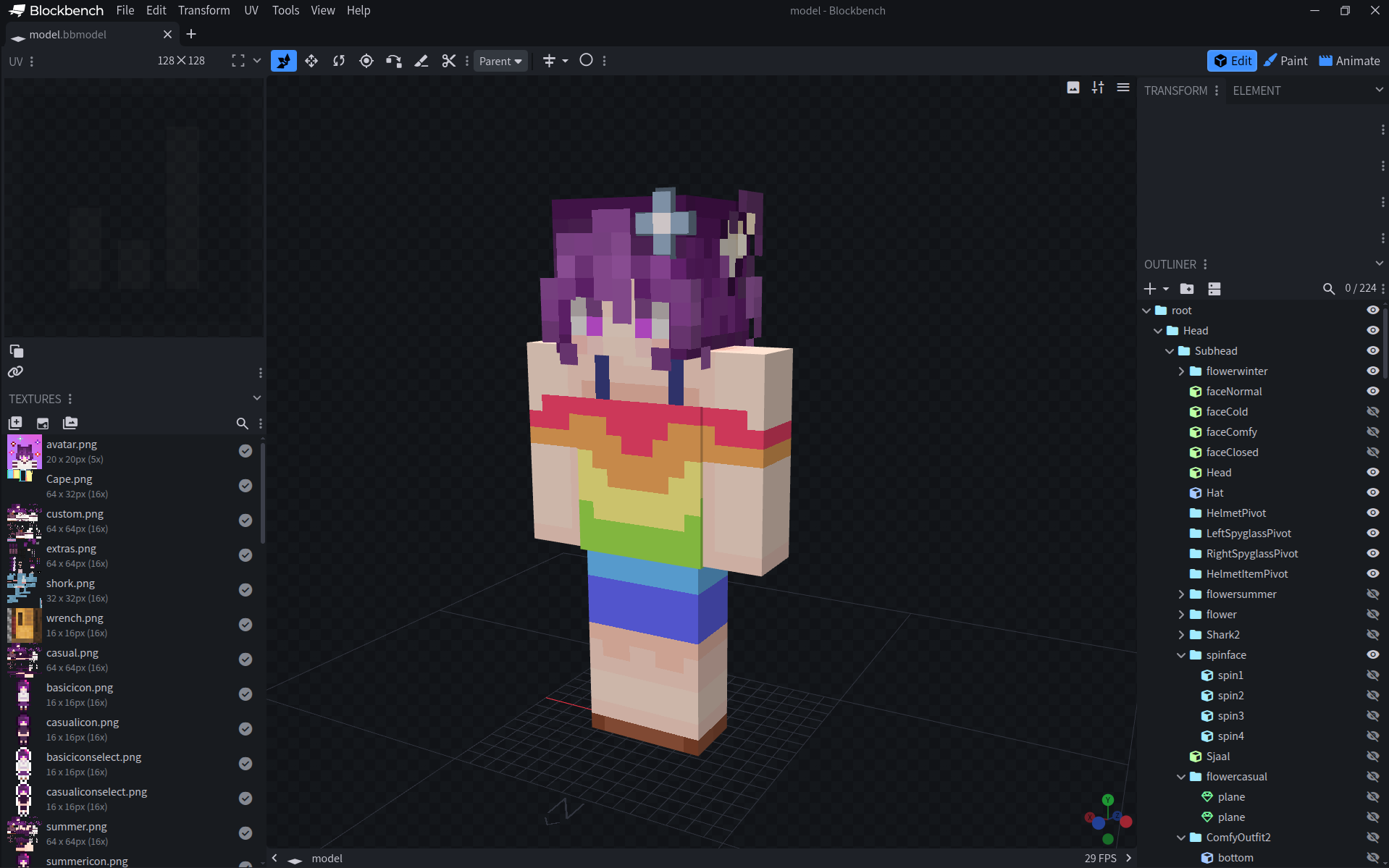The image size is (1389, 868).
Task: Select HelmetItemPivot in the outliner
Action: 1247,574
